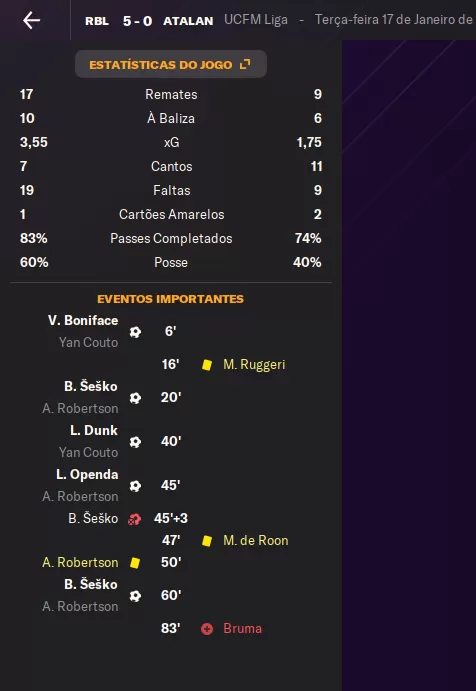This screenshot has height=691, width=476.
Task: Open V. Boniface player profile
Action: 83,320
